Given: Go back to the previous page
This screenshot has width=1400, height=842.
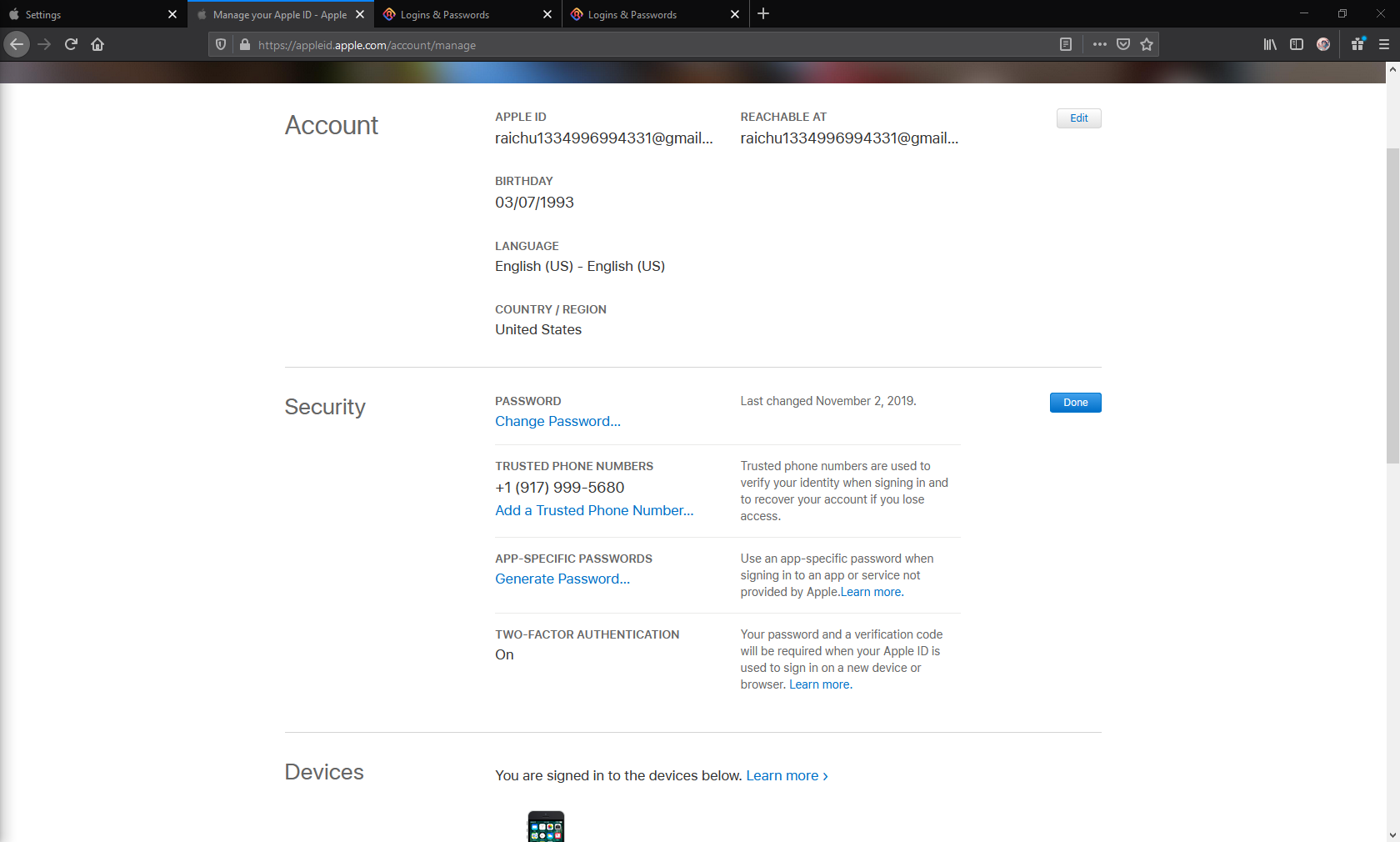Looking at the screenshot, I should (17, 44).
